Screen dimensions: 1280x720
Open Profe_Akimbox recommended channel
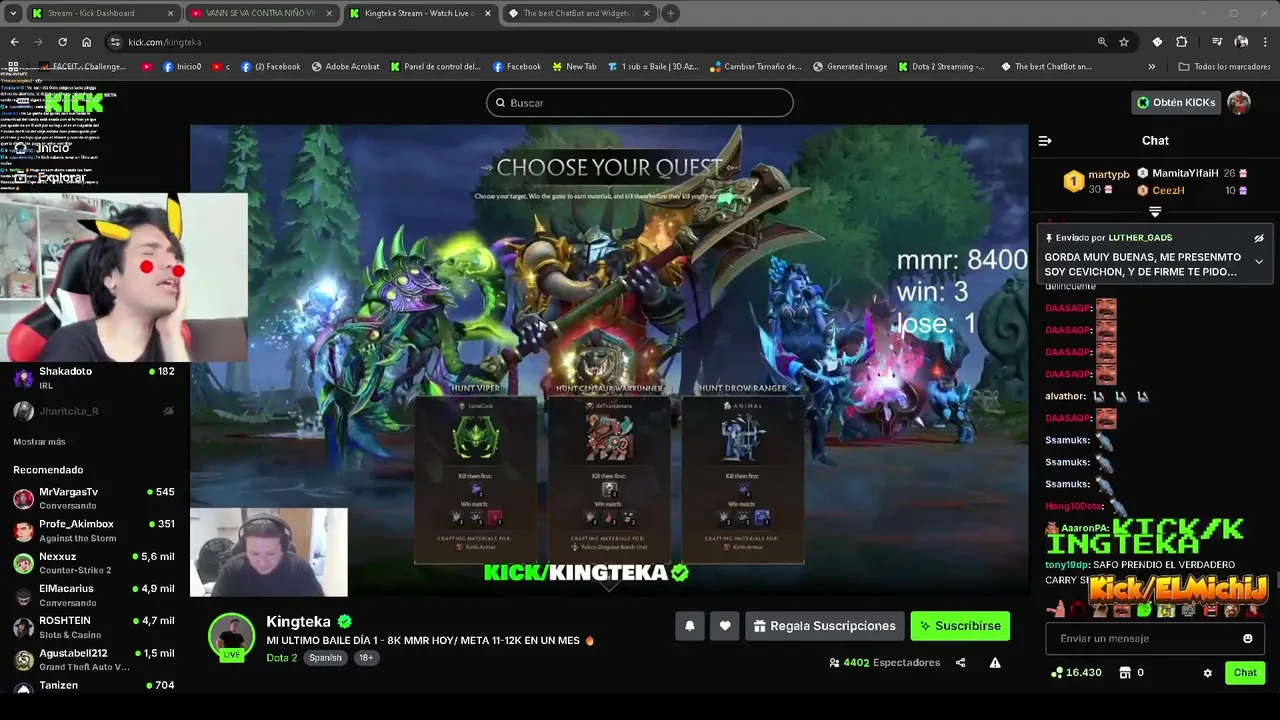94,531
